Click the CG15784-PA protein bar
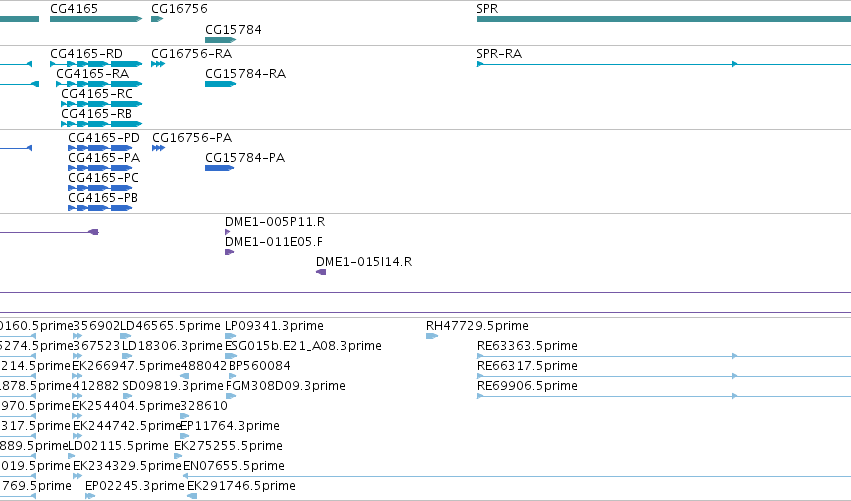Screen dimensions: 851x501 click(219, 168)
